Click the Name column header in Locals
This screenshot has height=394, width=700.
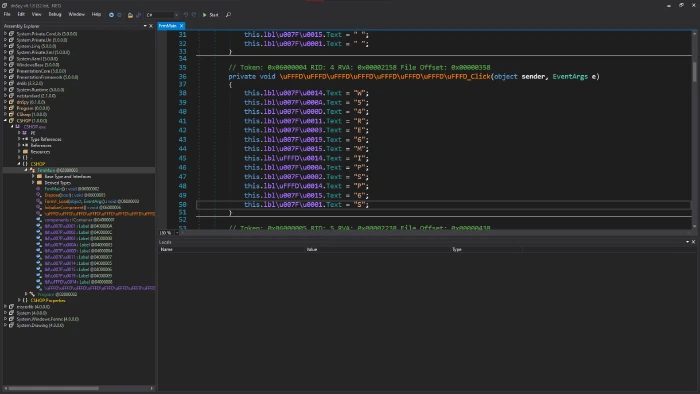[x=167, y=249]
